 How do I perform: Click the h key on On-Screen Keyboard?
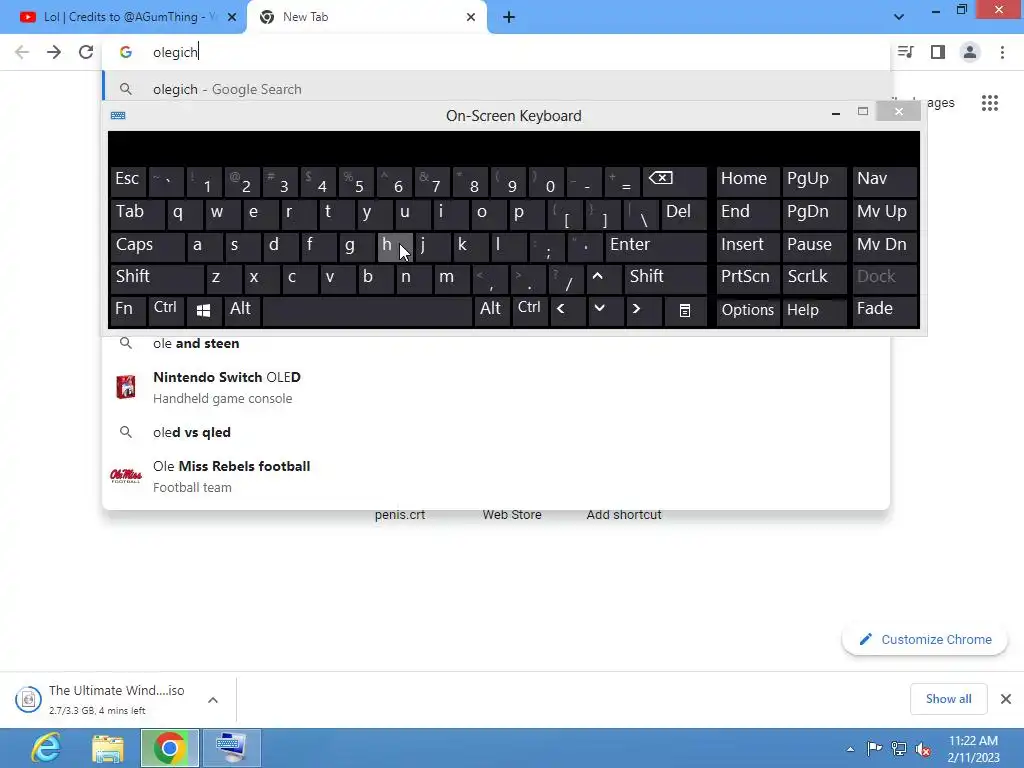(x=394, y=246)
